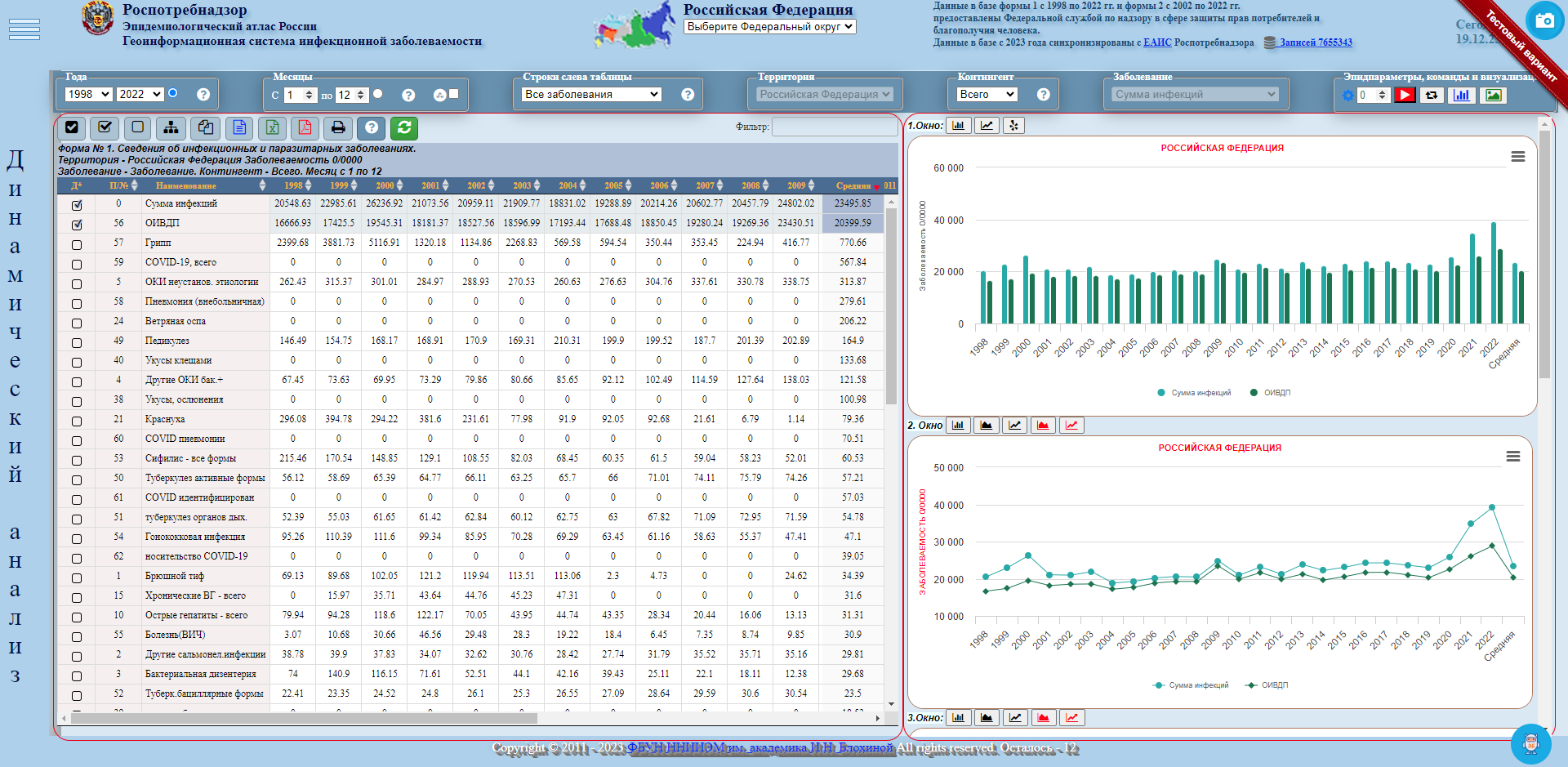Screen dimensions: 1568x767
Task: Click the camera screenshot icon
Action: (x=1544, y=20)
